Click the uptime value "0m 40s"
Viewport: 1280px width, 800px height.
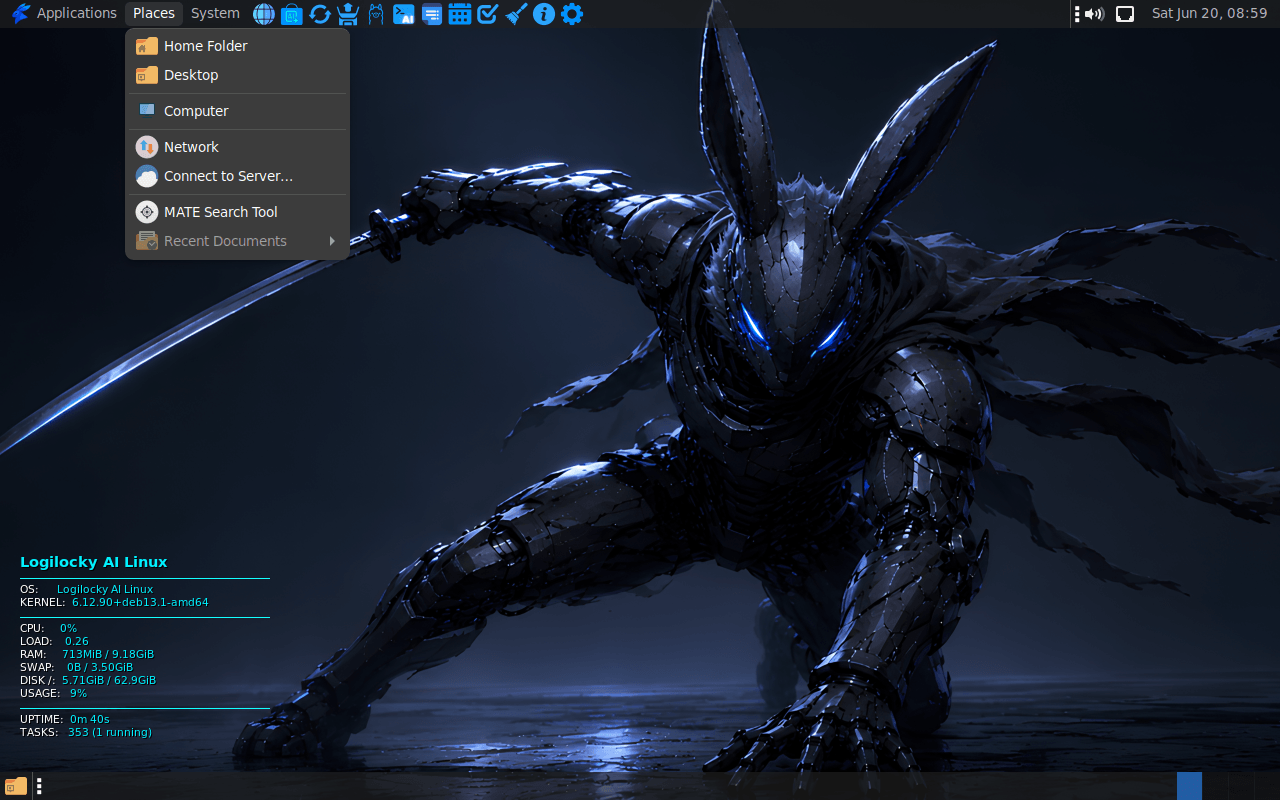[x=90, y=719]
